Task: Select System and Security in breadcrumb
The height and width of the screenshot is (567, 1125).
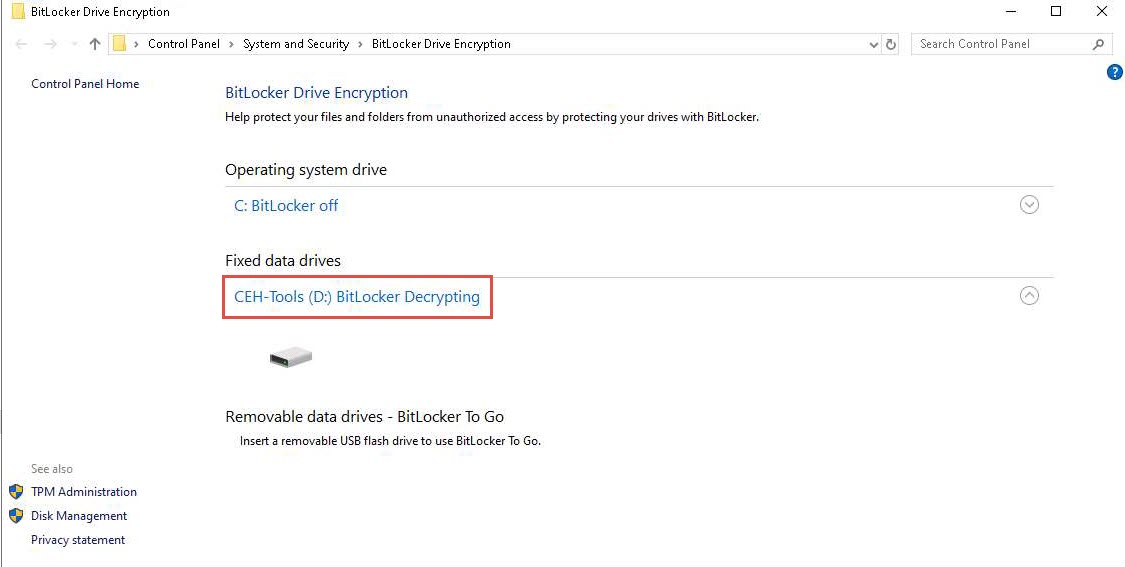Action: click(296, 44)
